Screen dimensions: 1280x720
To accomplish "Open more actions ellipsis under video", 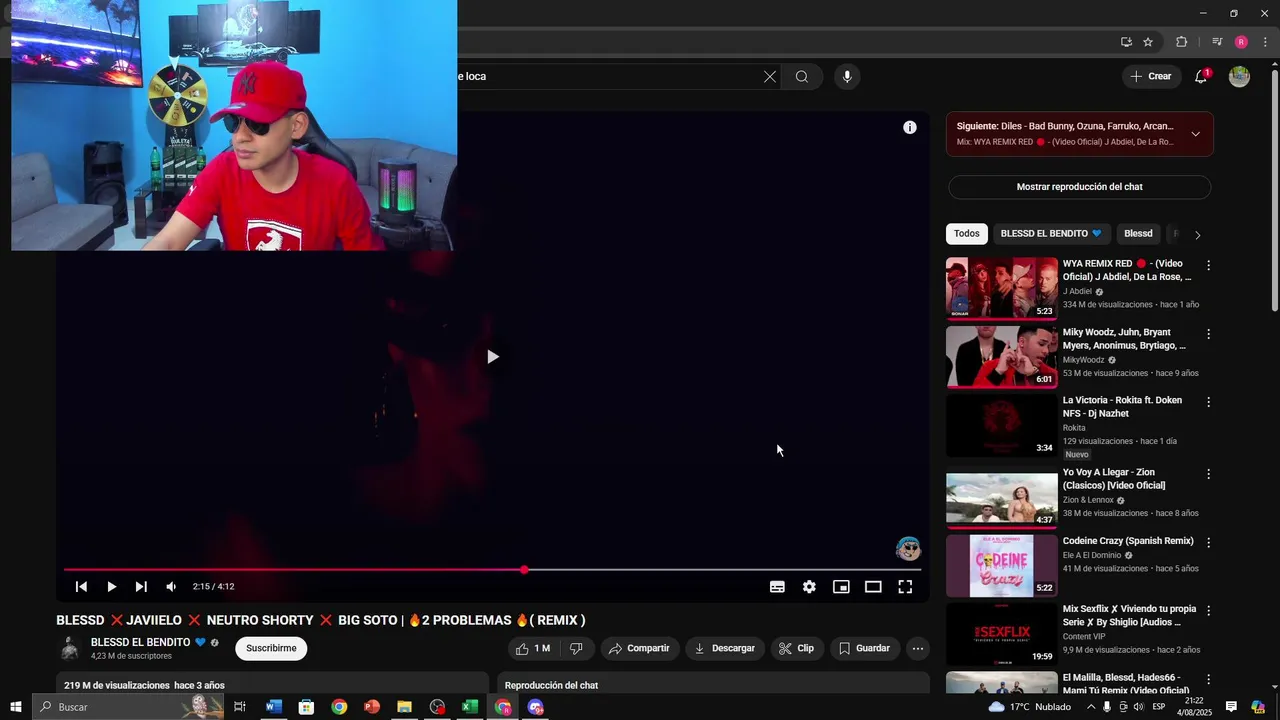I will [918, 648].
